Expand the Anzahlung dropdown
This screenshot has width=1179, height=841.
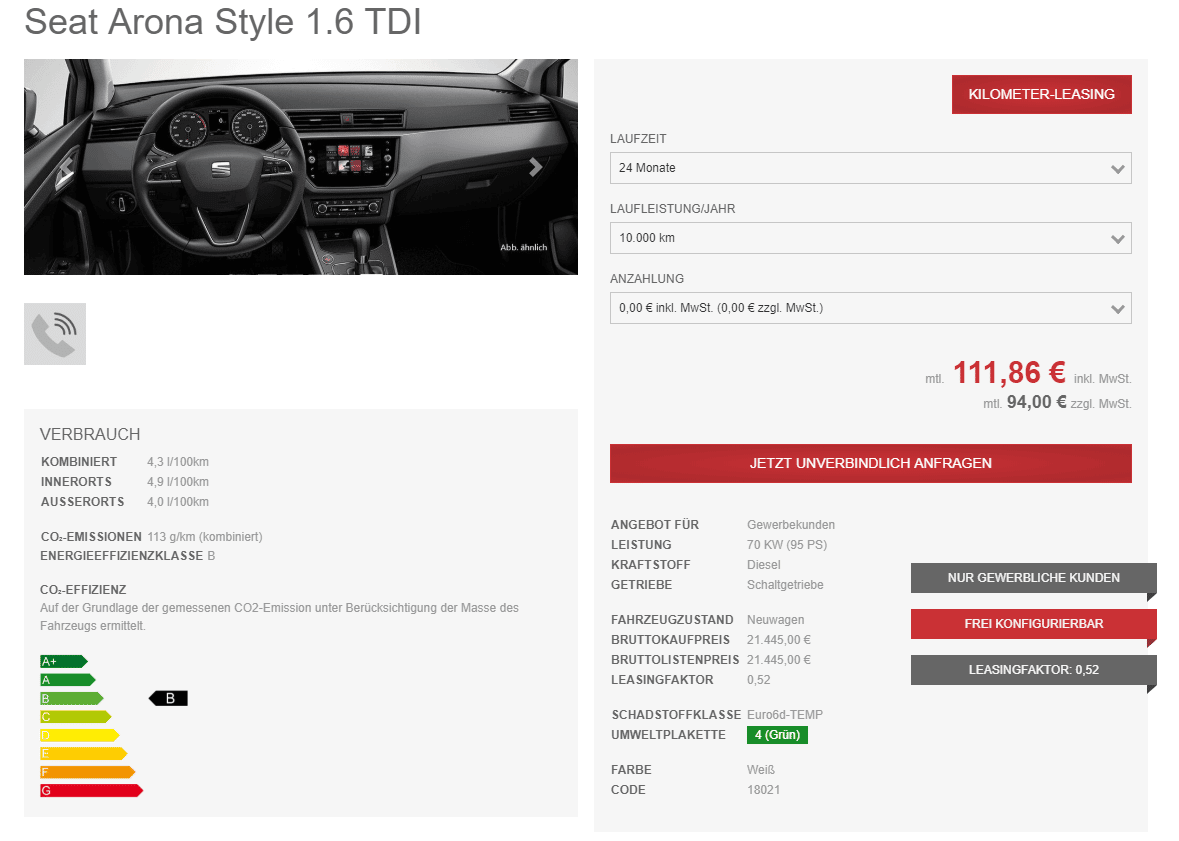click(870, 308)
